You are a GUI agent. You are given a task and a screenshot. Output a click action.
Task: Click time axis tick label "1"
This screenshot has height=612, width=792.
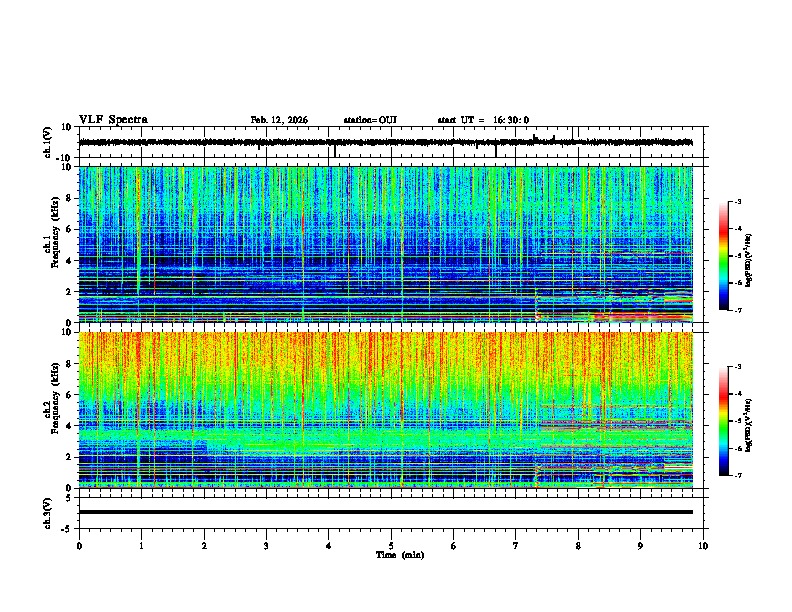point(141,546)
